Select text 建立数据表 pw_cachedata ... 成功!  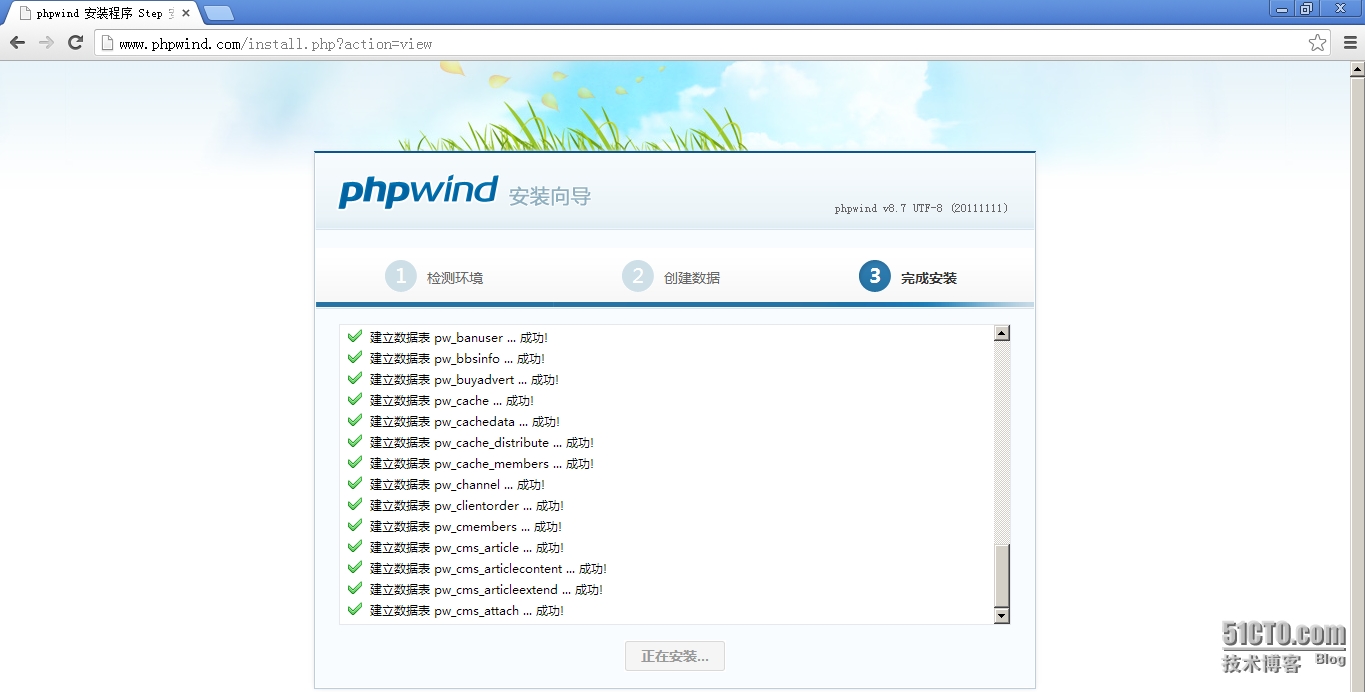pos(465,422)
